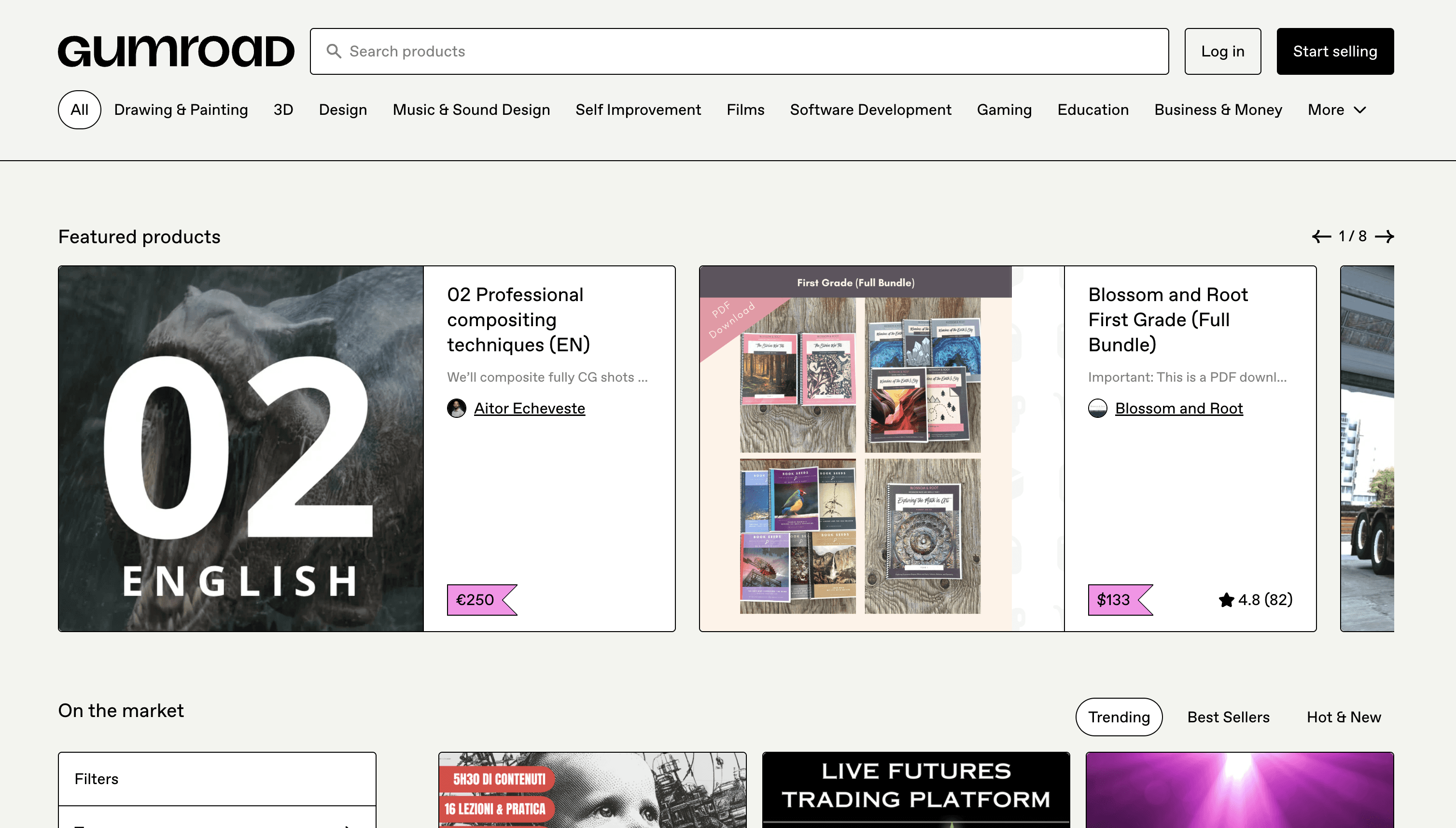The width and height of the screenshot is (1456, 828).
Task: Switch to Best Sellers tab
Action: 1228,717
